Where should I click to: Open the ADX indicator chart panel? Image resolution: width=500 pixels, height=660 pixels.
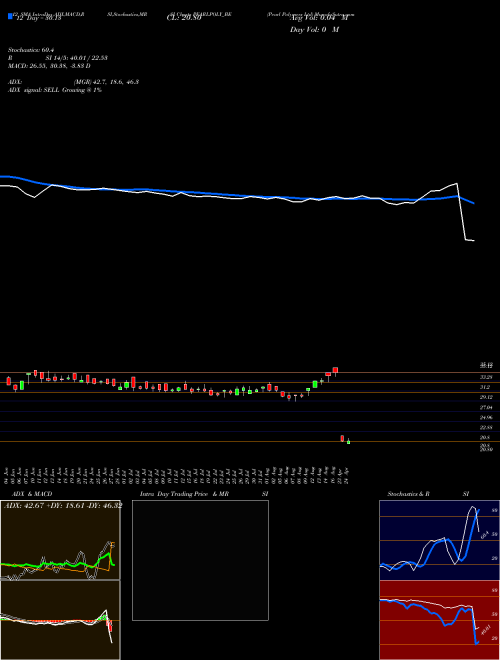(60, 540)
